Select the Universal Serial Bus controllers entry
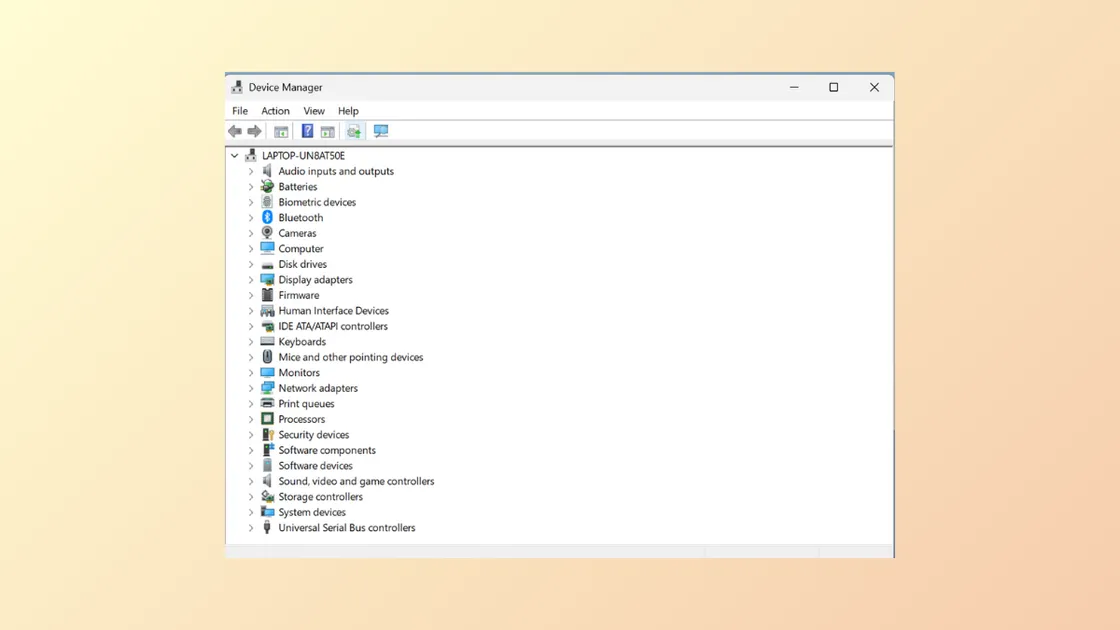1120x630 pixels. point(346,527)
